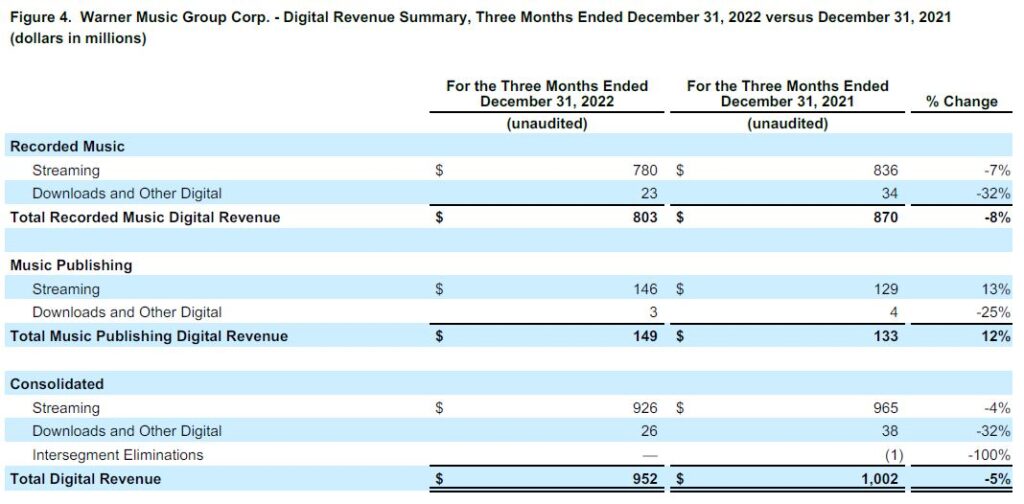Select the -100% change value
Viewport: 1024px width, 504px height.
(x=991, y=455)
